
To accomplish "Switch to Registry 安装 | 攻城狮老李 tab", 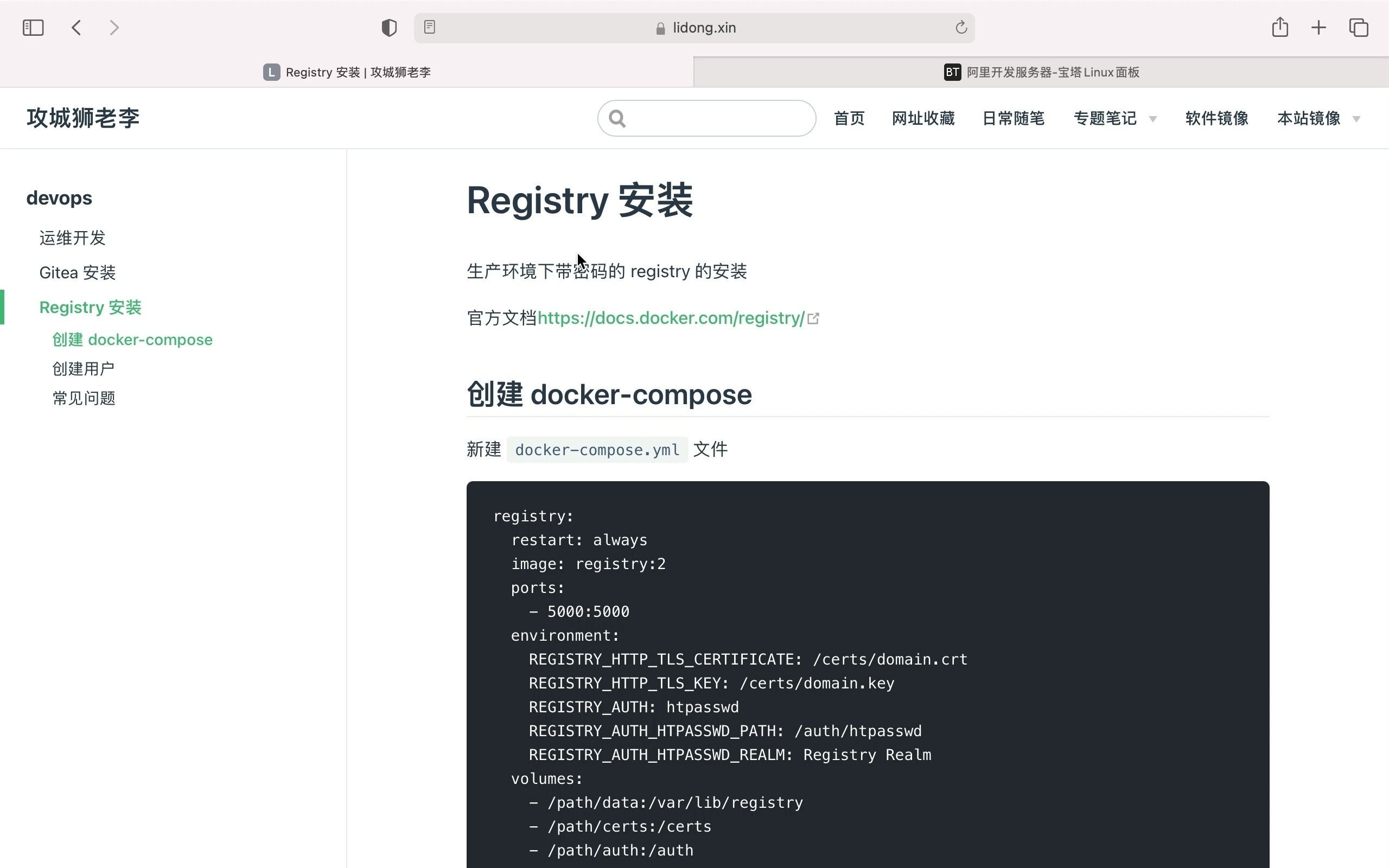I will tap(347, 72).
